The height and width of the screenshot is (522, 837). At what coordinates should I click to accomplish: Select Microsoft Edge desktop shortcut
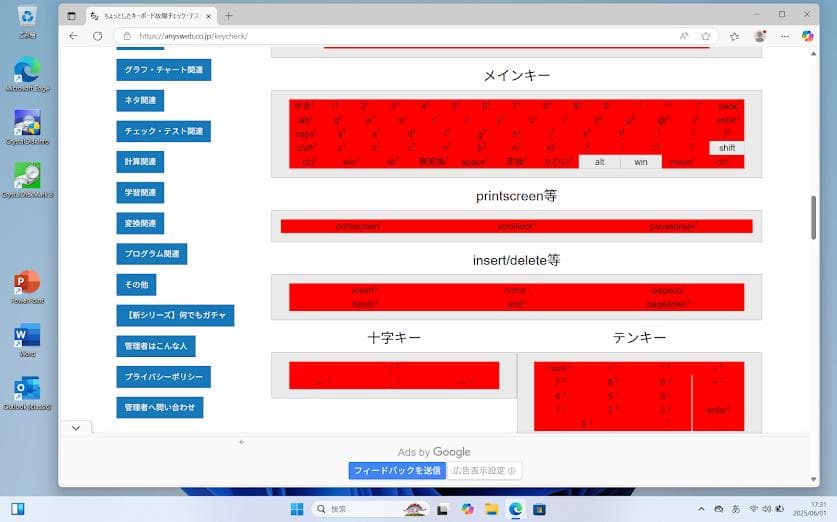(x=27, y=75)
